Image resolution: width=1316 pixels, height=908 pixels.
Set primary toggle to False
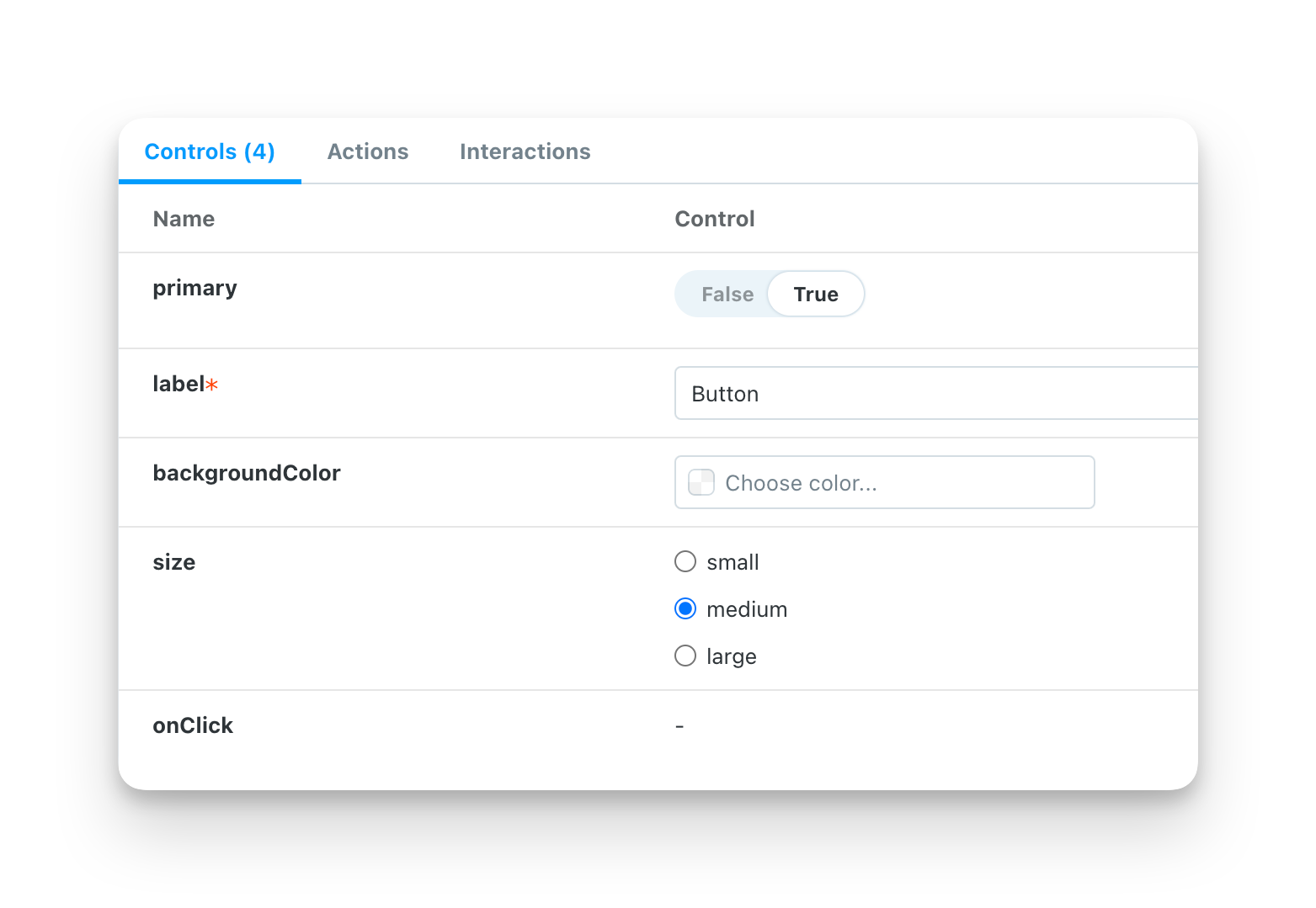pyautogui.click(x=727, y=295)
